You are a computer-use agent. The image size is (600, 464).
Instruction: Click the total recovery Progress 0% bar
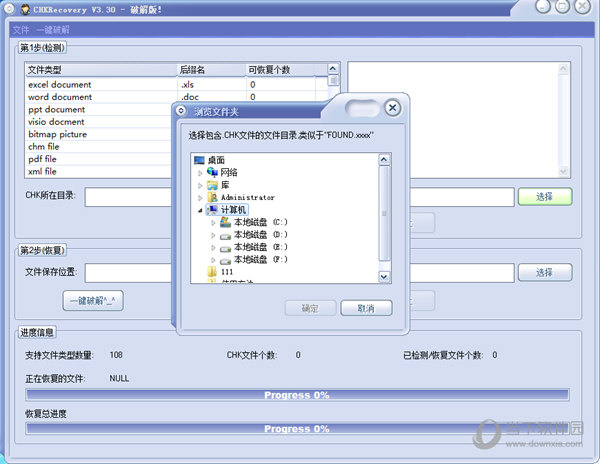click(x=297, y=429)
